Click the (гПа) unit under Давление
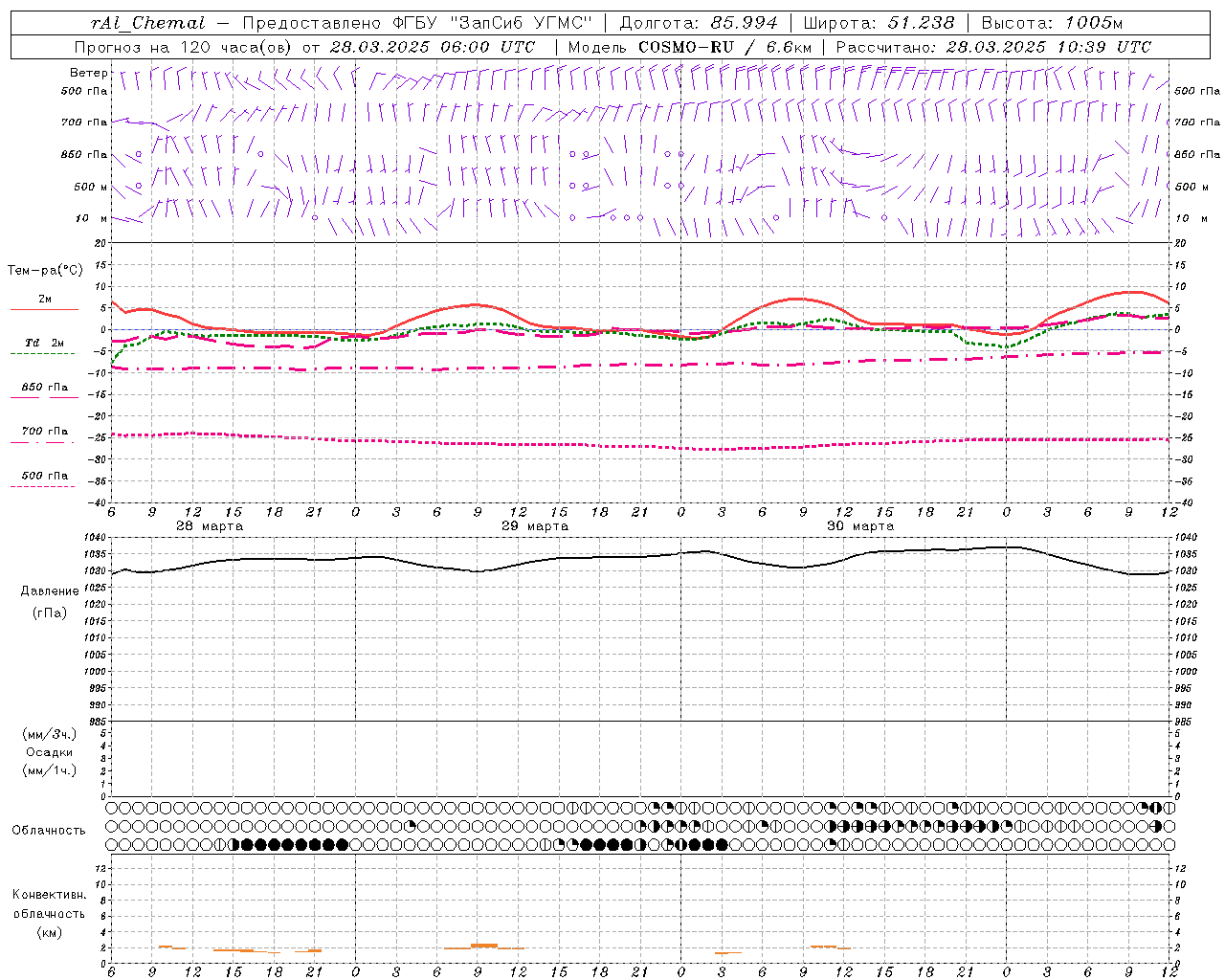This screenshot has width=1225, height=980. 50,612
